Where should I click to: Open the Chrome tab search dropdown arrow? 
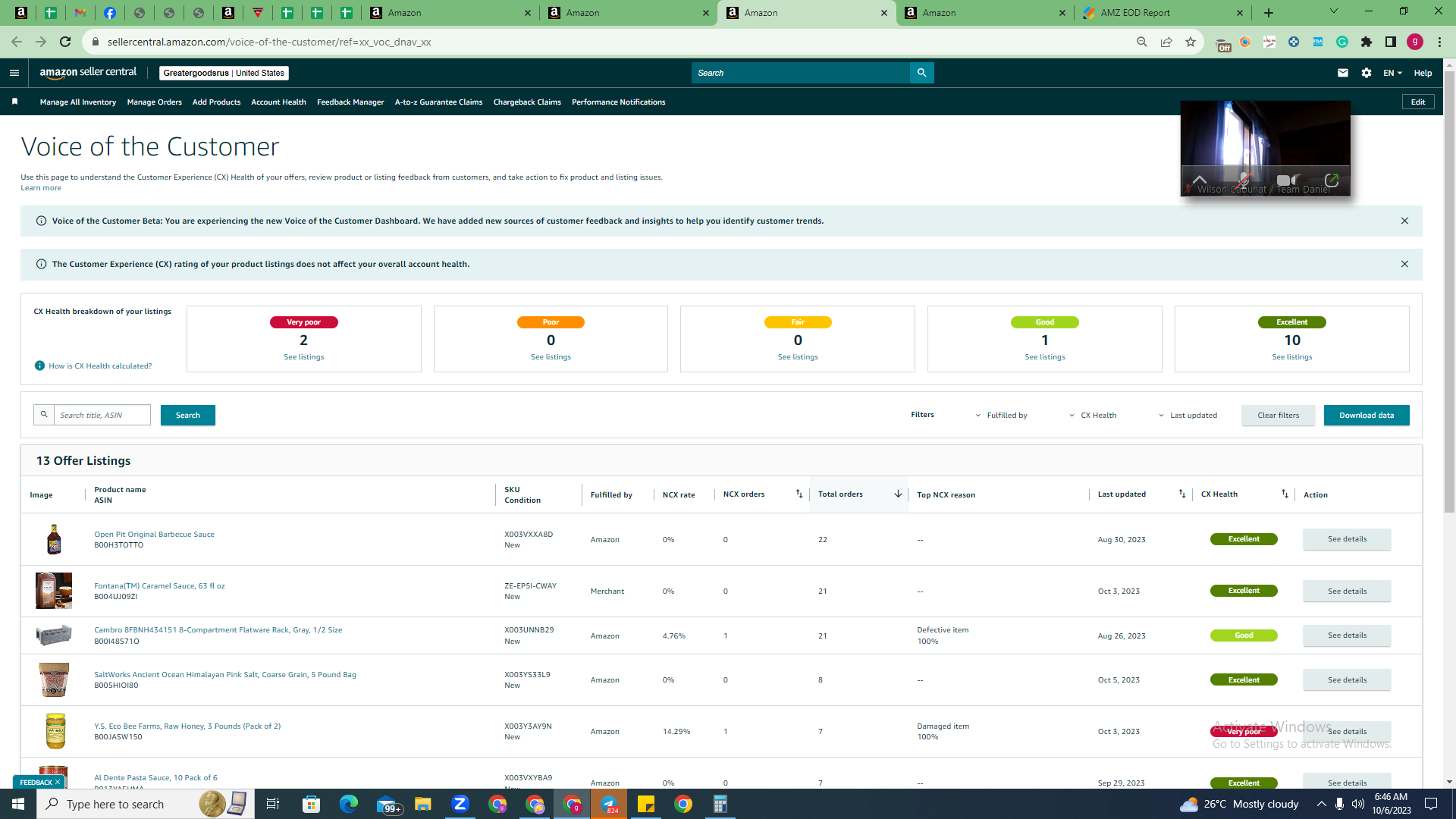click(1334, 11)
